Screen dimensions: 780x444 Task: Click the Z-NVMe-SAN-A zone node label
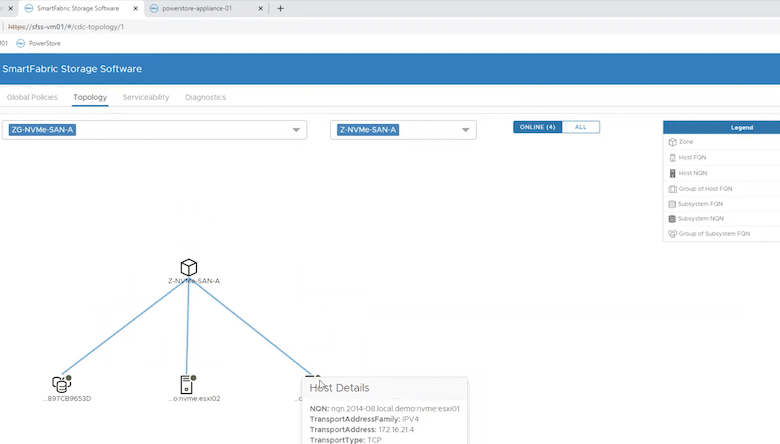tap(194, 281)
